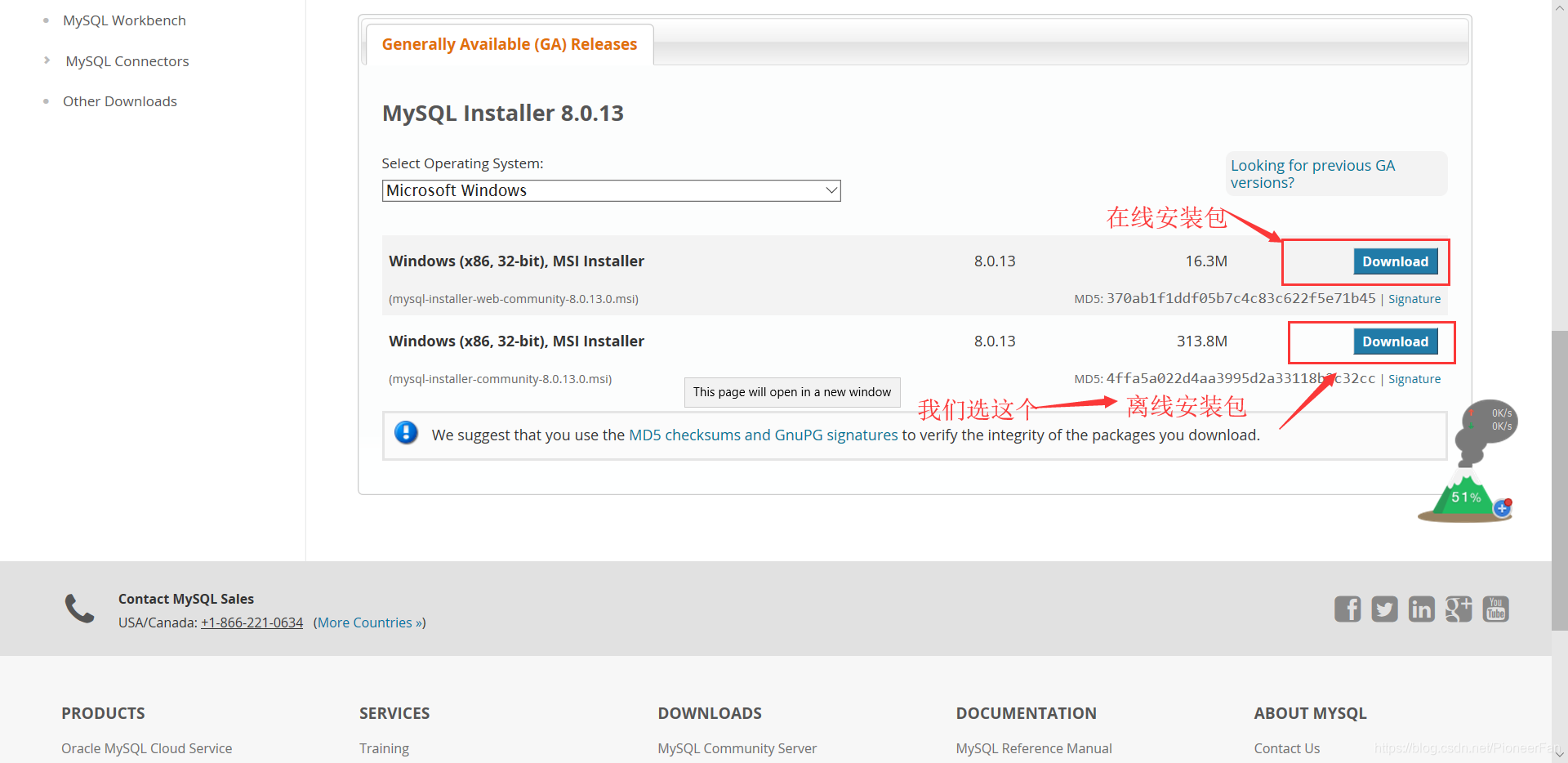Click the mysql-installer-web-community-8.0.13.0.msi filename

[x=514, y=299]
